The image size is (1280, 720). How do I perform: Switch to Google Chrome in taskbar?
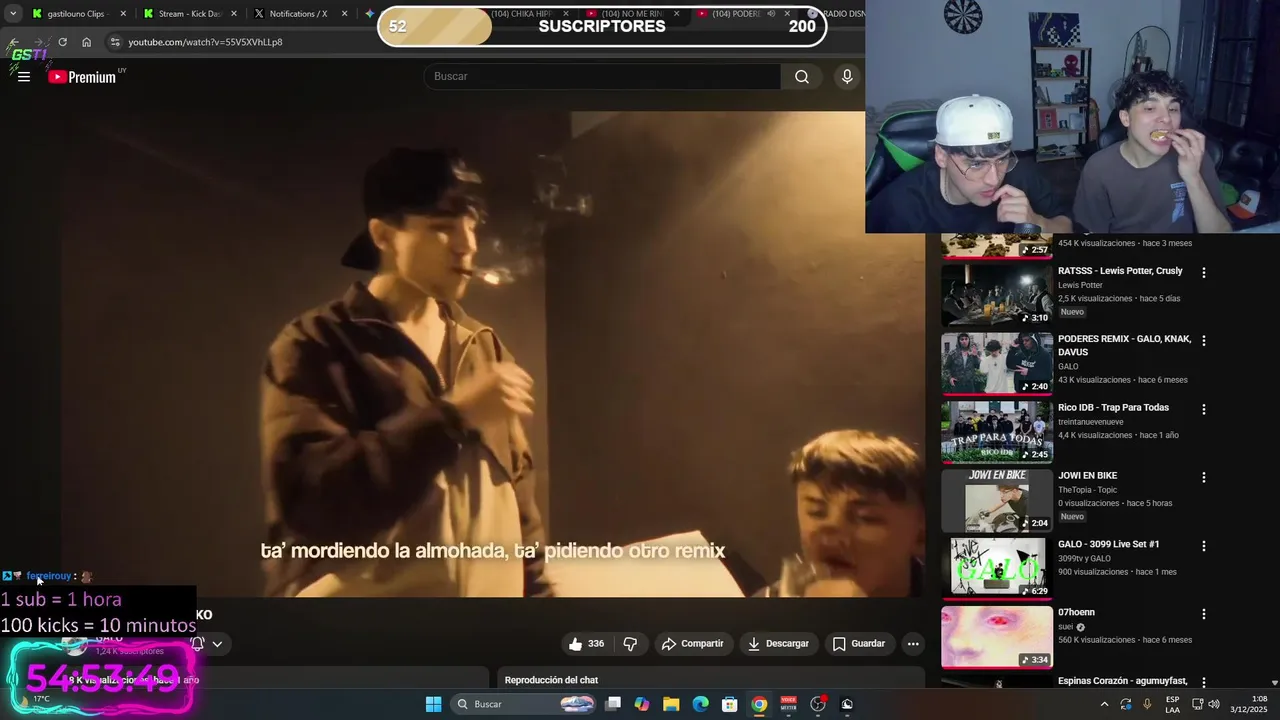pos(759,704)
